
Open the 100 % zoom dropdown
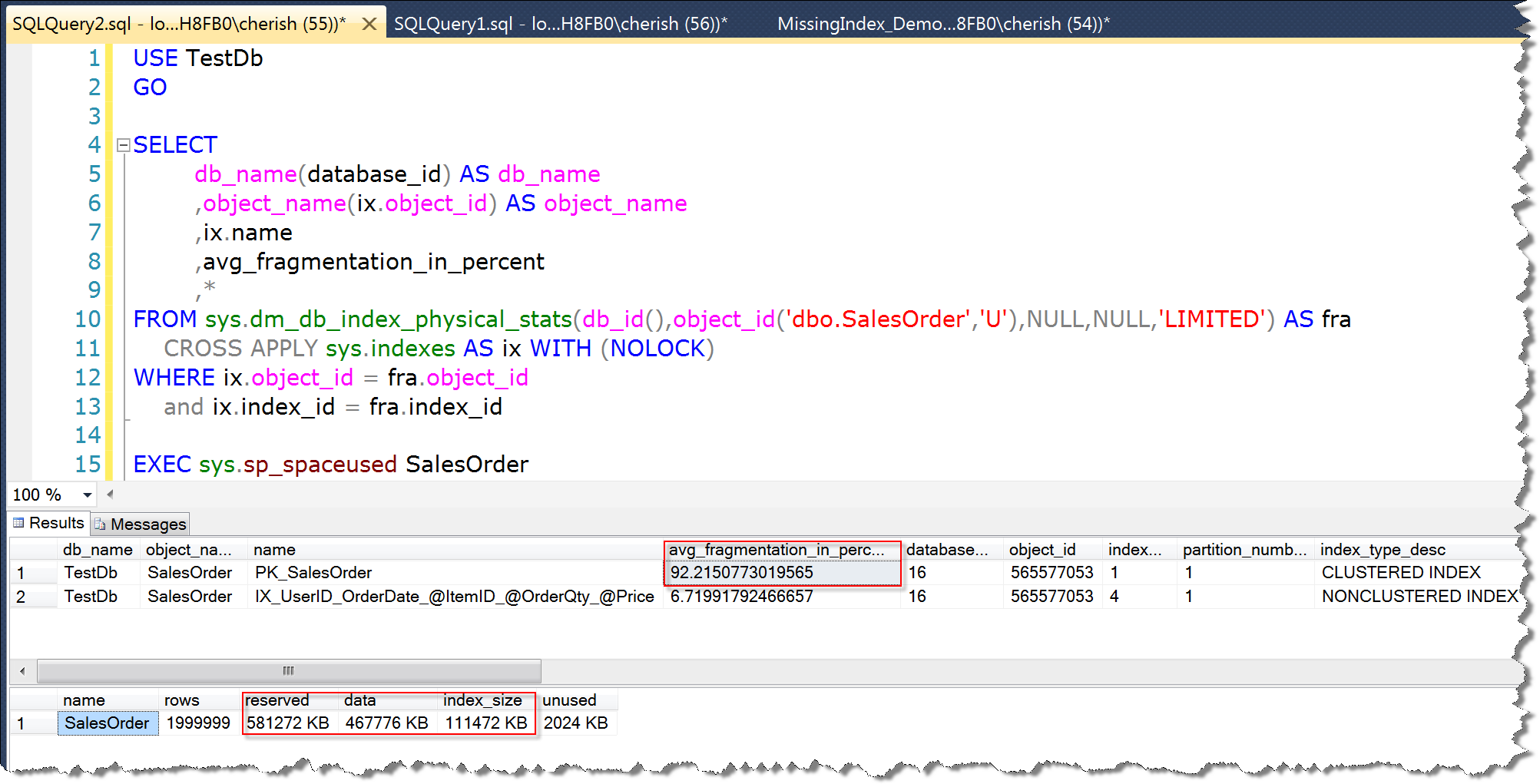click(87, 495)
